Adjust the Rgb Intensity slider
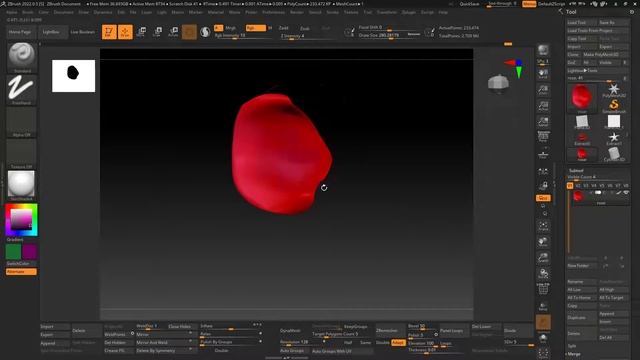Image resolution: width=640 pixels, height=360 pixels. click(x=243, y=36)
